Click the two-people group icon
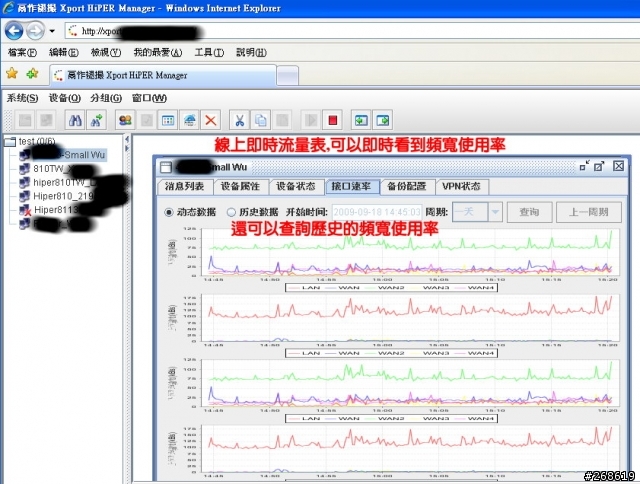Screen dimensions: 640x484 125,120
